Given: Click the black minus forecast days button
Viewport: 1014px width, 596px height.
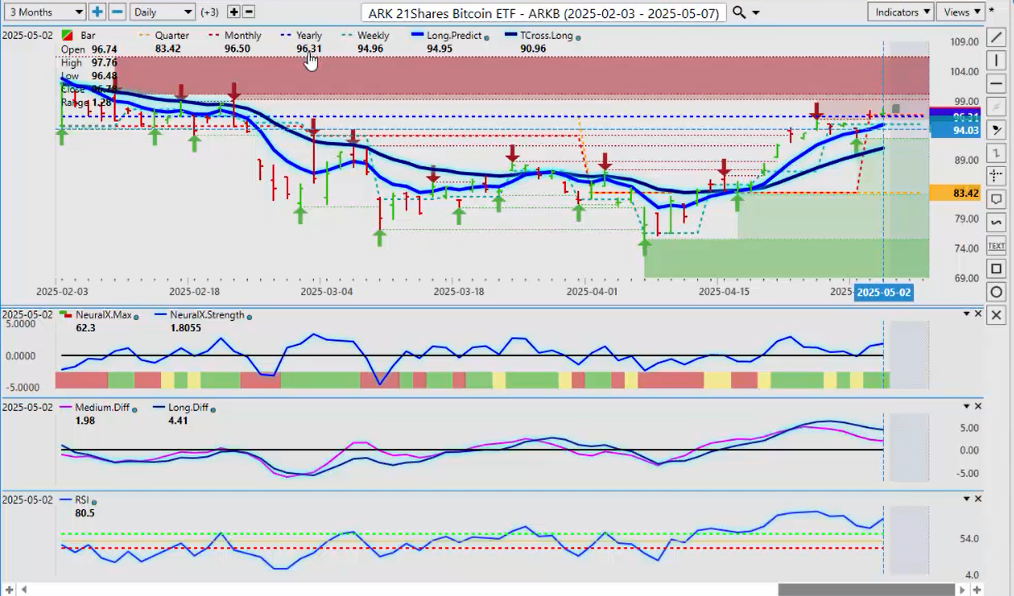Looking at the screenshot, I should coord(248,12).
